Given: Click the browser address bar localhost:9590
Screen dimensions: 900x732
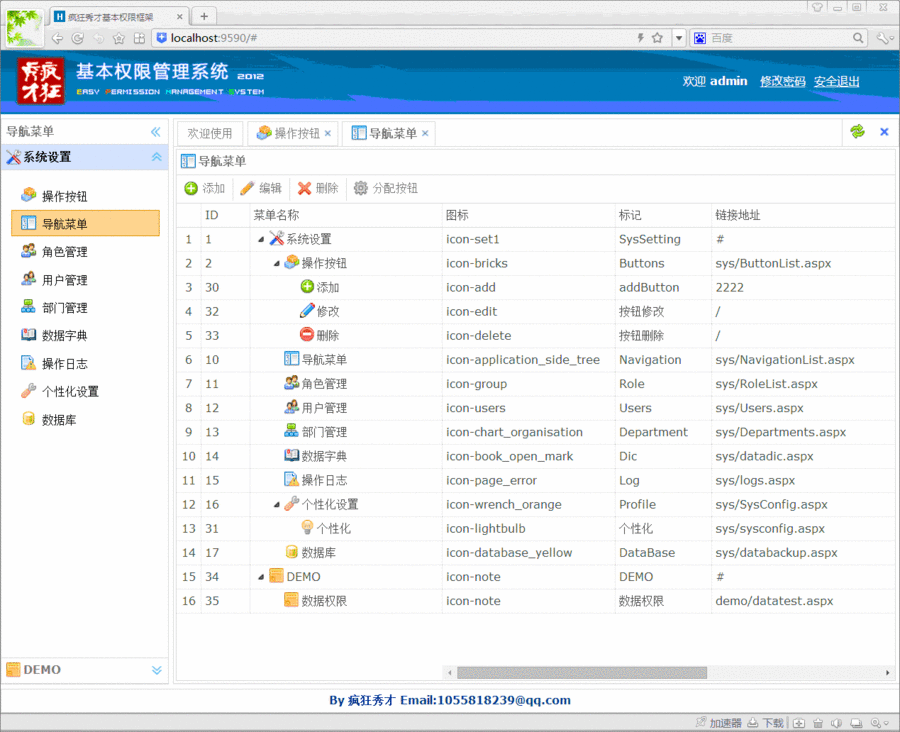Looking at the screenshot, I should coord(396,38).
